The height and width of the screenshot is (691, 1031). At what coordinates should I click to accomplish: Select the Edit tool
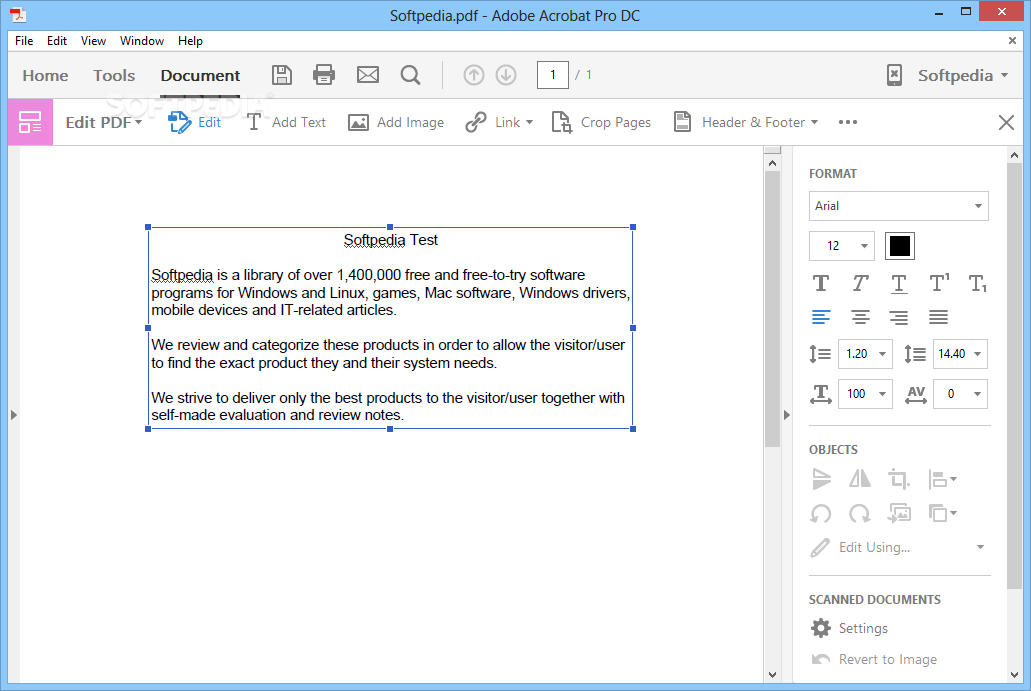(x=195, y=122)
